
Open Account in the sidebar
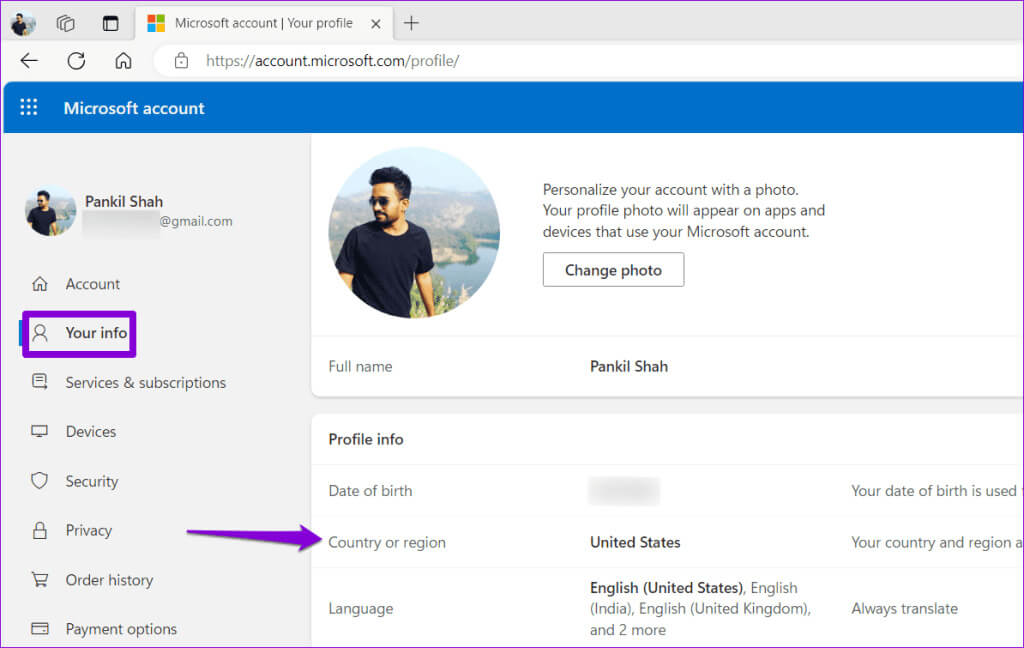pos(93,284)
